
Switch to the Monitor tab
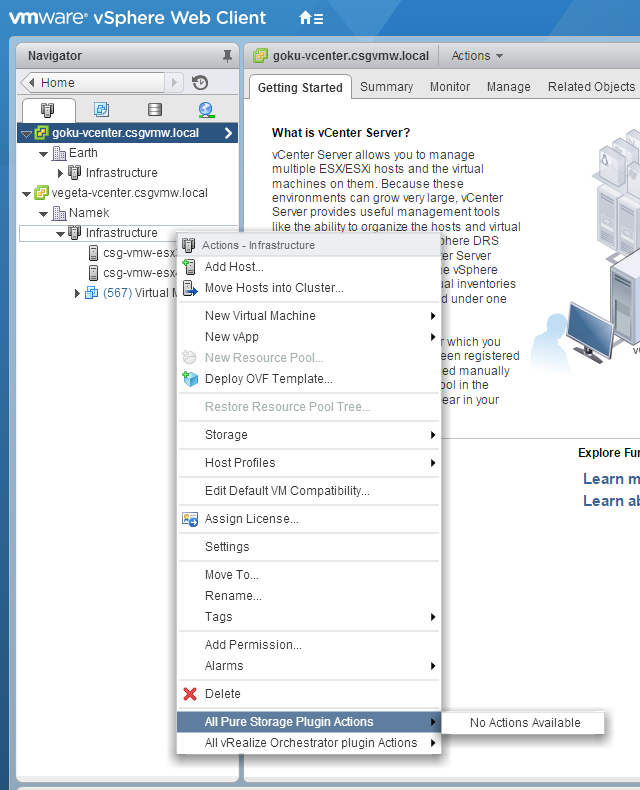[x=450, y=87]
